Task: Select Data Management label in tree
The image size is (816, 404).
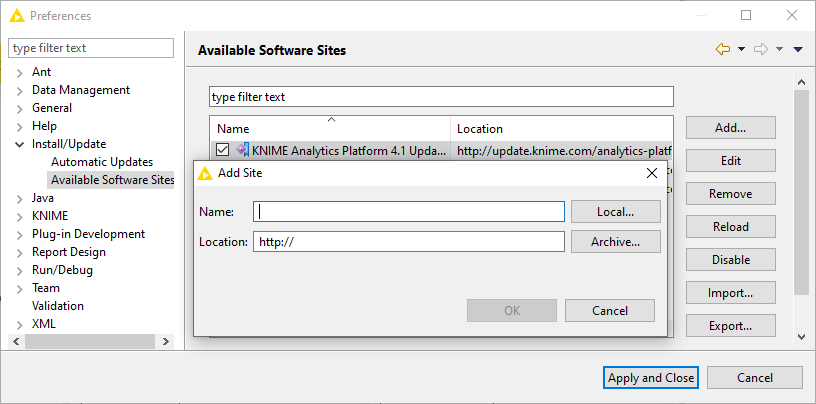Action: point(81,90)
